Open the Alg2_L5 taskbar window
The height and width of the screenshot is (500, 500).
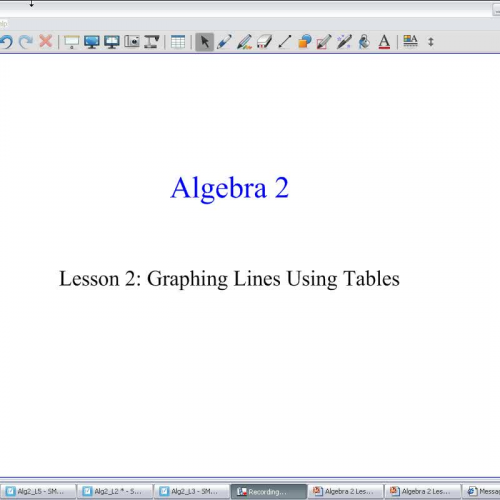pyautogui.click(x=38, y=491)
